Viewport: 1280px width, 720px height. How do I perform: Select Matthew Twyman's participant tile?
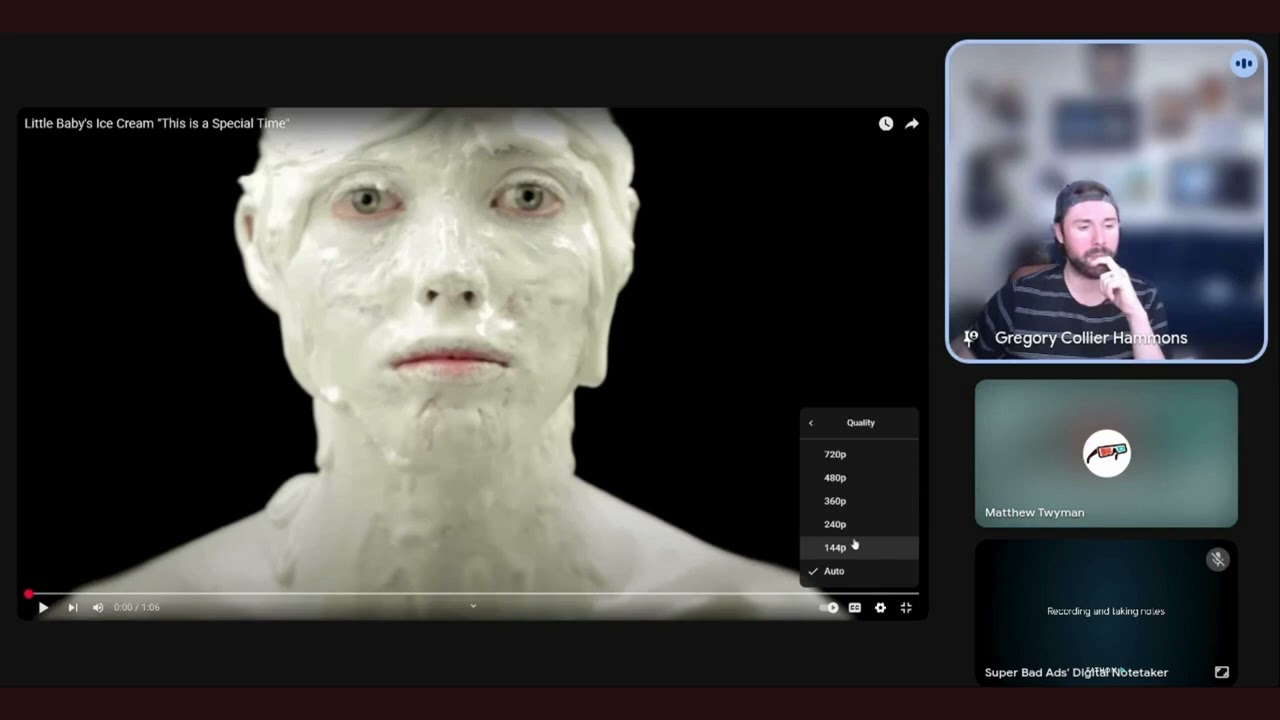click(1106, 453)
